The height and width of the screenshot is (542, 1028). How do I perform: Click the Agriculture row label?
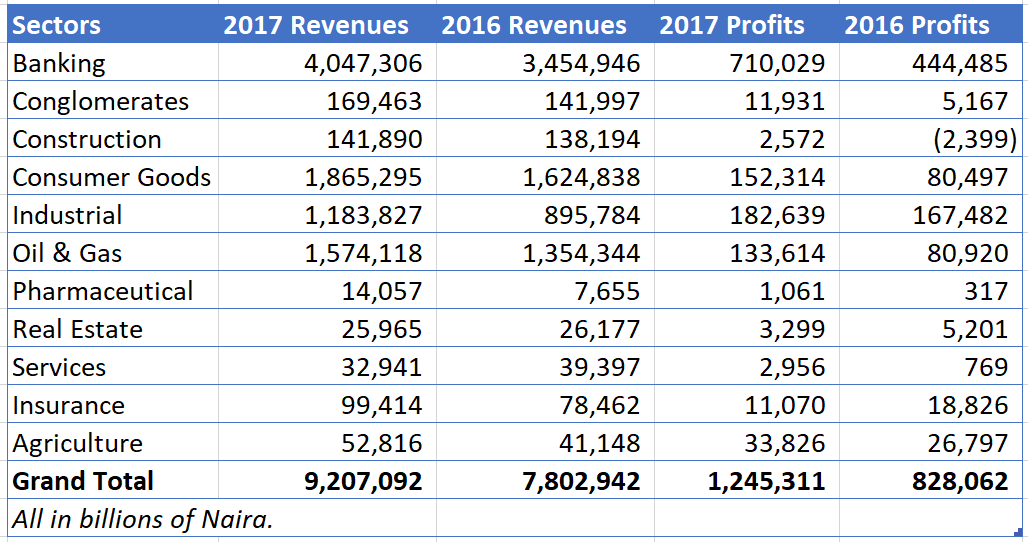77,444
